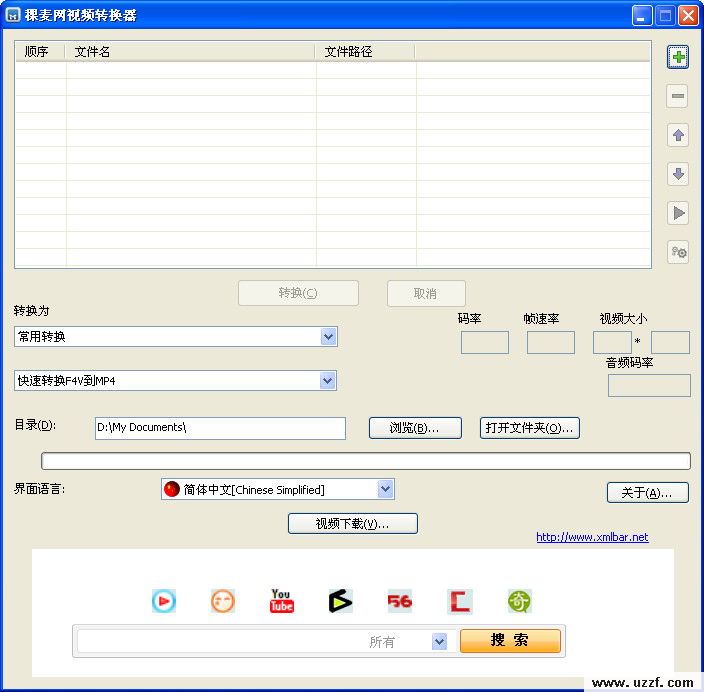Click 打开文件夹(O)... to open the output folder
The image size is (704, 692).
tap(530, 428)
